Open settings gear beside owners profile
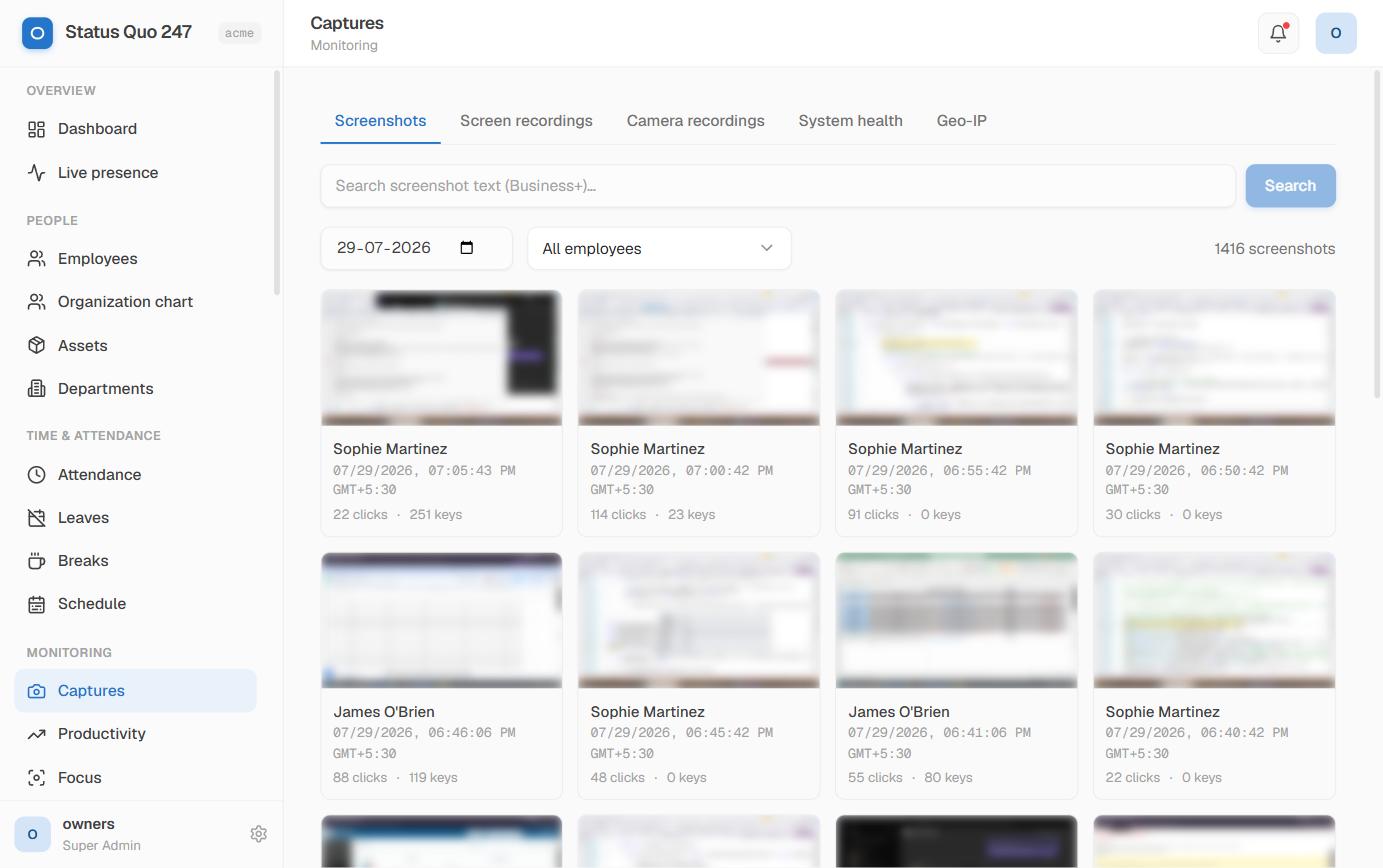This screenshot has width=1383, height=868. click(258, 834)
